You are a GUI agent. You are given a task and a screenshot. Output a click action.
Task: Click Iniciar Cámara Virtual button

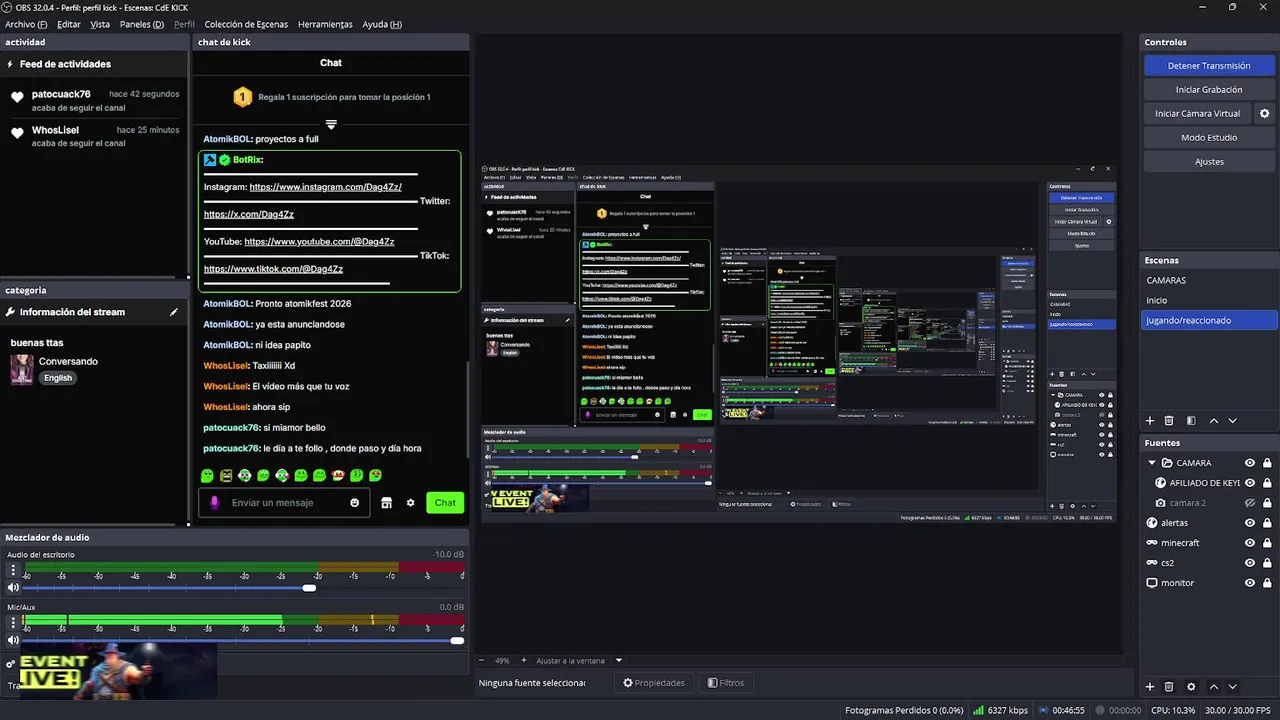[x=1197, y=114]
